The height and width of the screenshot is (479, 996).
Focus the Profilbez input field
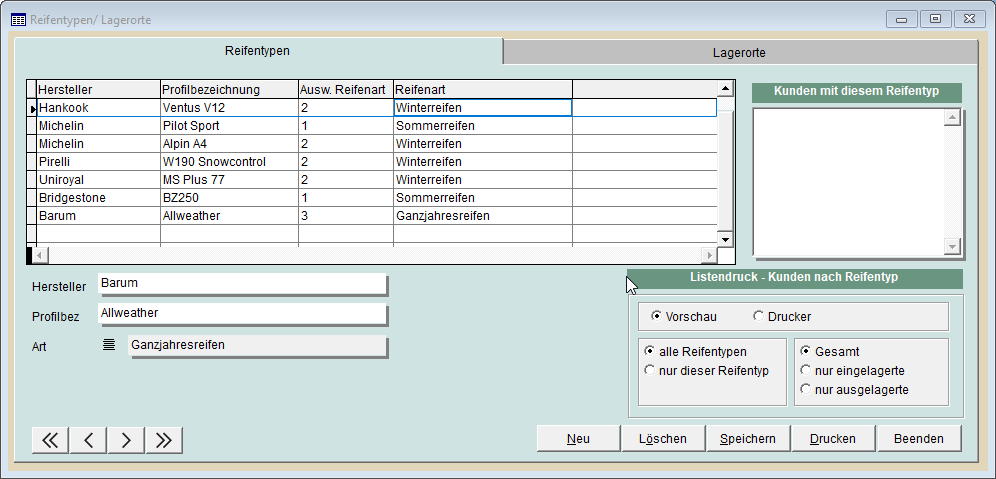point(242,314)
